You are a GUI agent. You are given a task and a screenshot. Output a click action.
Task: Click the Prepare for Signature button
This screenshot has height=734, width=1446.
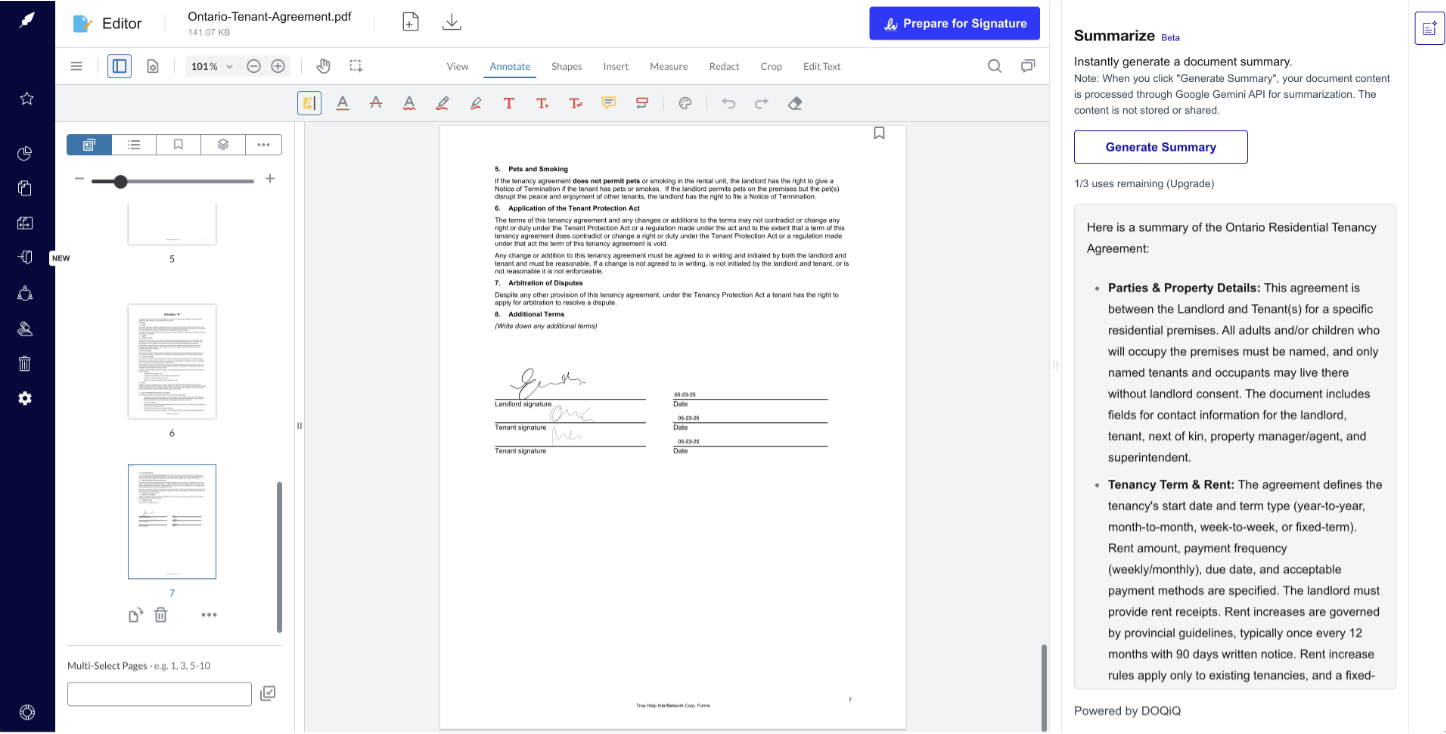click(954, 23)
